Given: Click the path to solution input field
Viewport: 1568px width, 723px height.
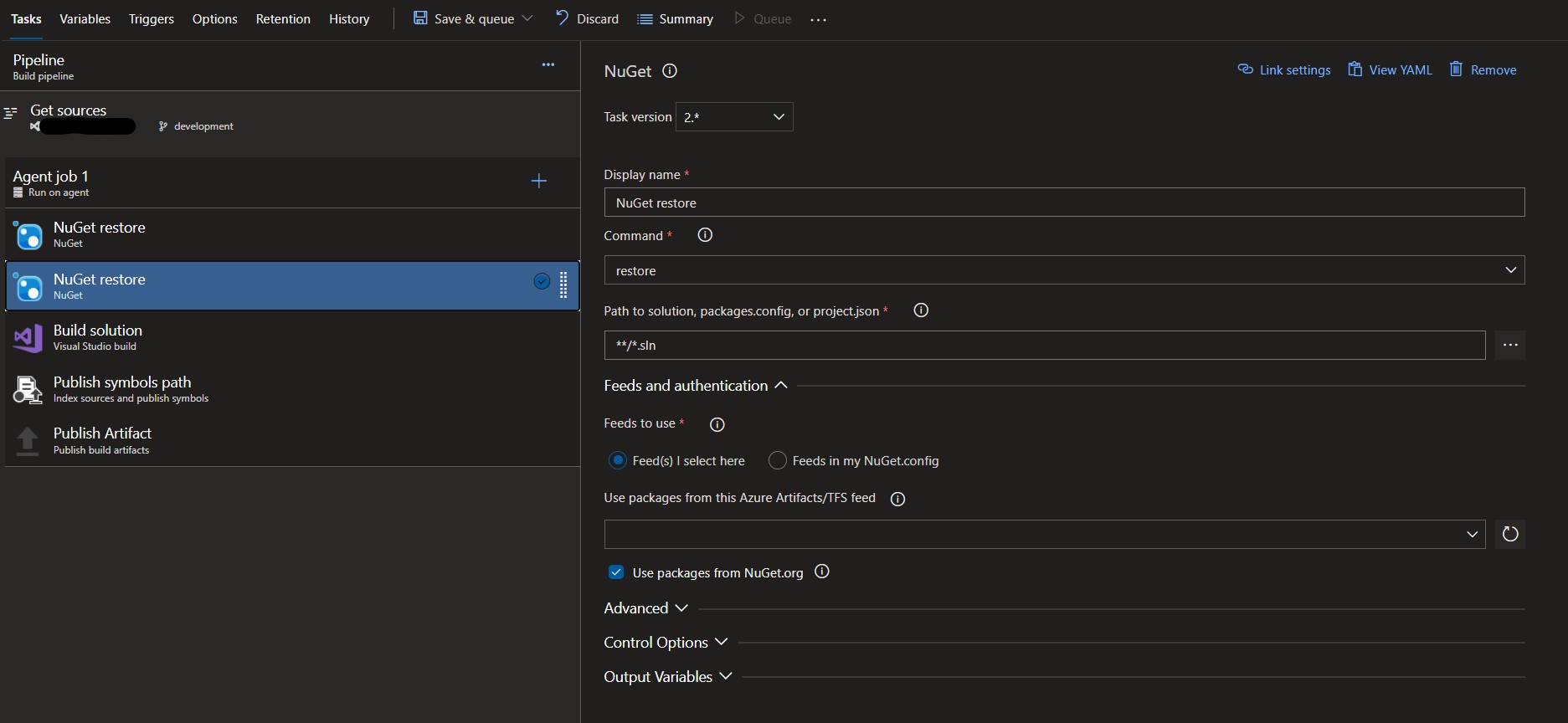Looking at the screenshot, I should 1045,345.
